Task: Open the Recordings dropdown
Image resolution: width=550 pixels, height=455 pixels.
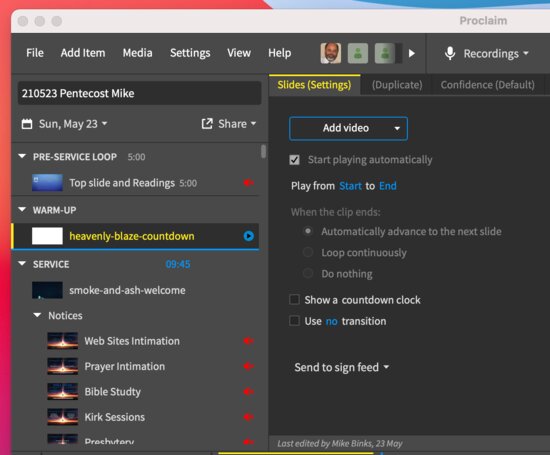Action: pos(496,54)
